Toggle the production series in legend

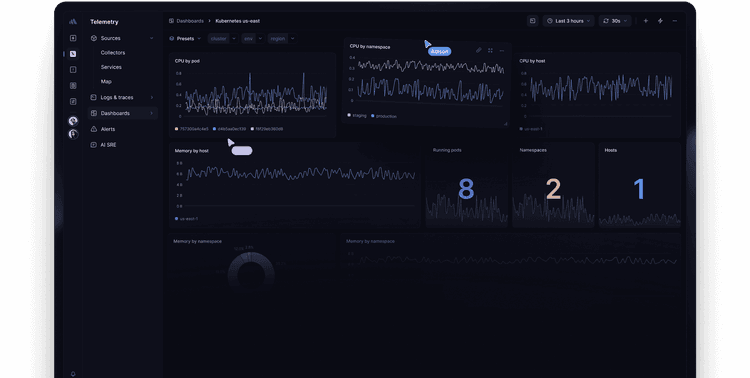coord(384,116)
